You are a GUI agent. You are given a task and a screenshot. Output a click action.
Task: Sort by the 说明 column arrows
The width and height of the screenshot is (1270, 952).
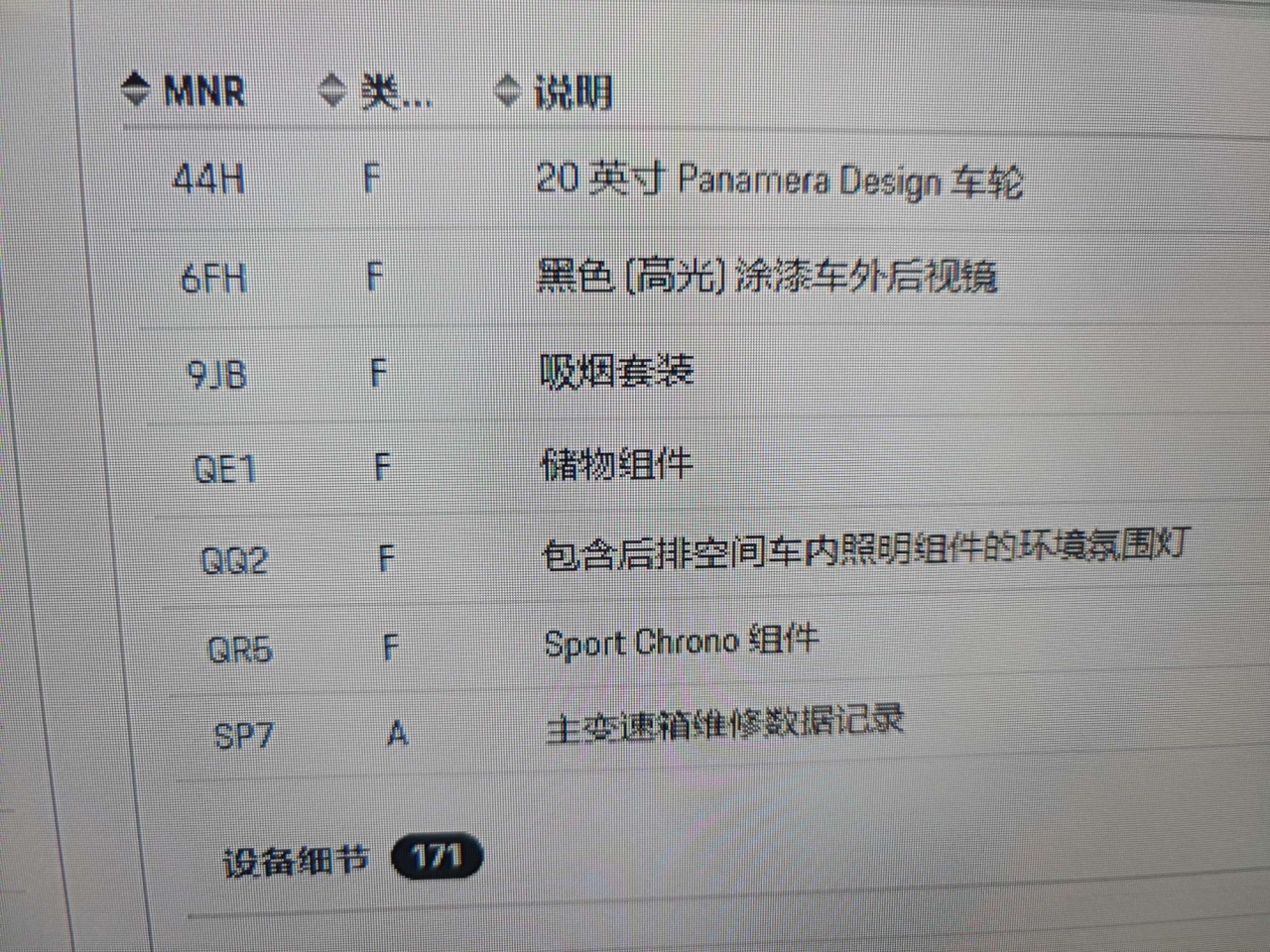(507, 91)
